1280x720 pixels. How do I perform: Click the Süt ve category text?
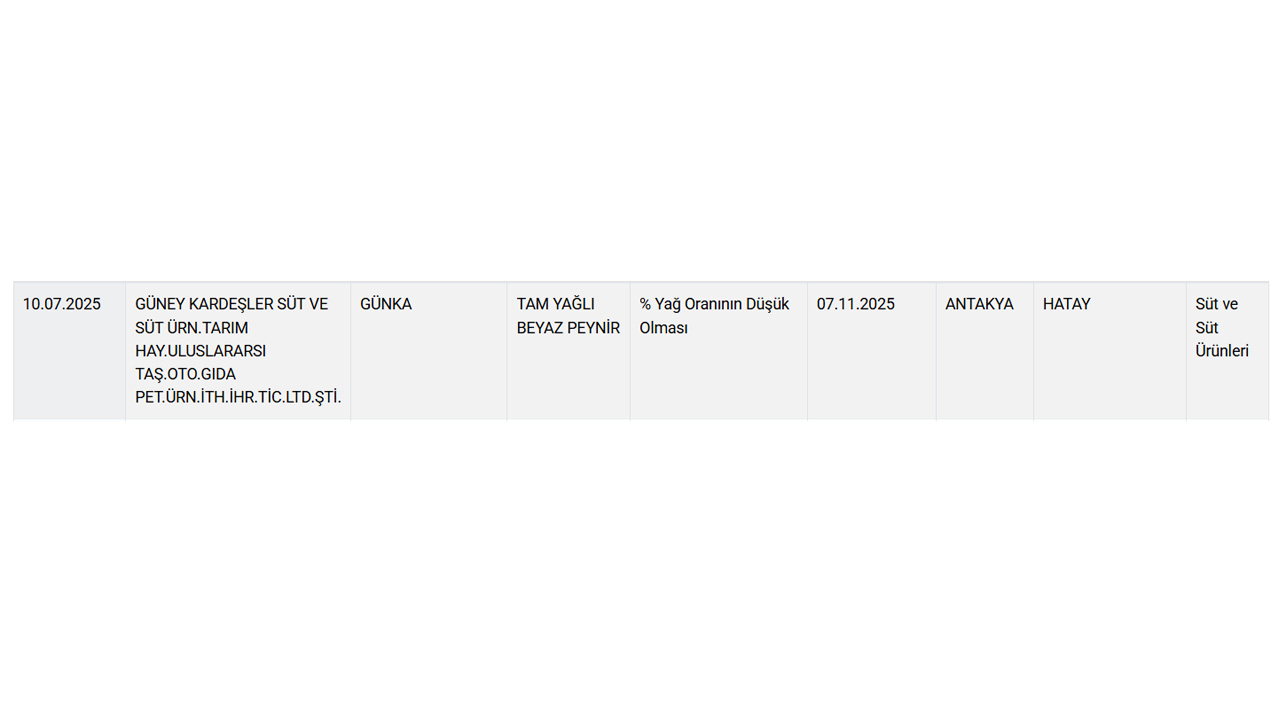[x=1216, y=304]
